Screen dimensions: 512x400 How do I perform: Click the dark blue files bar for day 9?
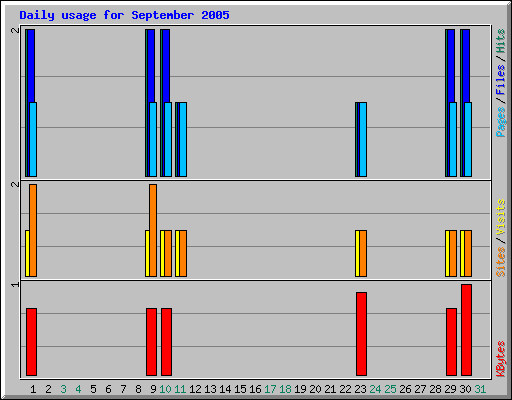click(151, 66)
